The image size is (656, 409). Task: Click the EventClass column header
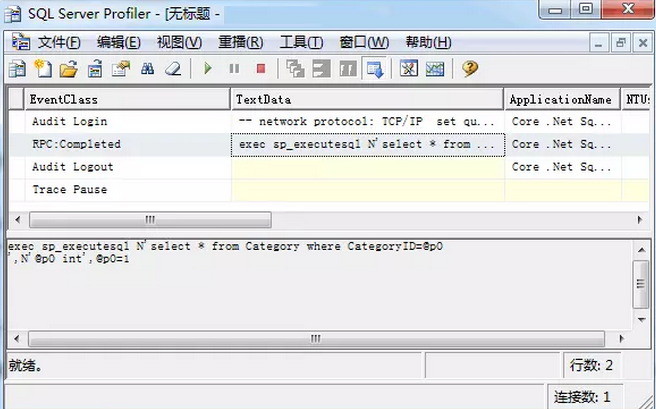[x=128, y=100]
